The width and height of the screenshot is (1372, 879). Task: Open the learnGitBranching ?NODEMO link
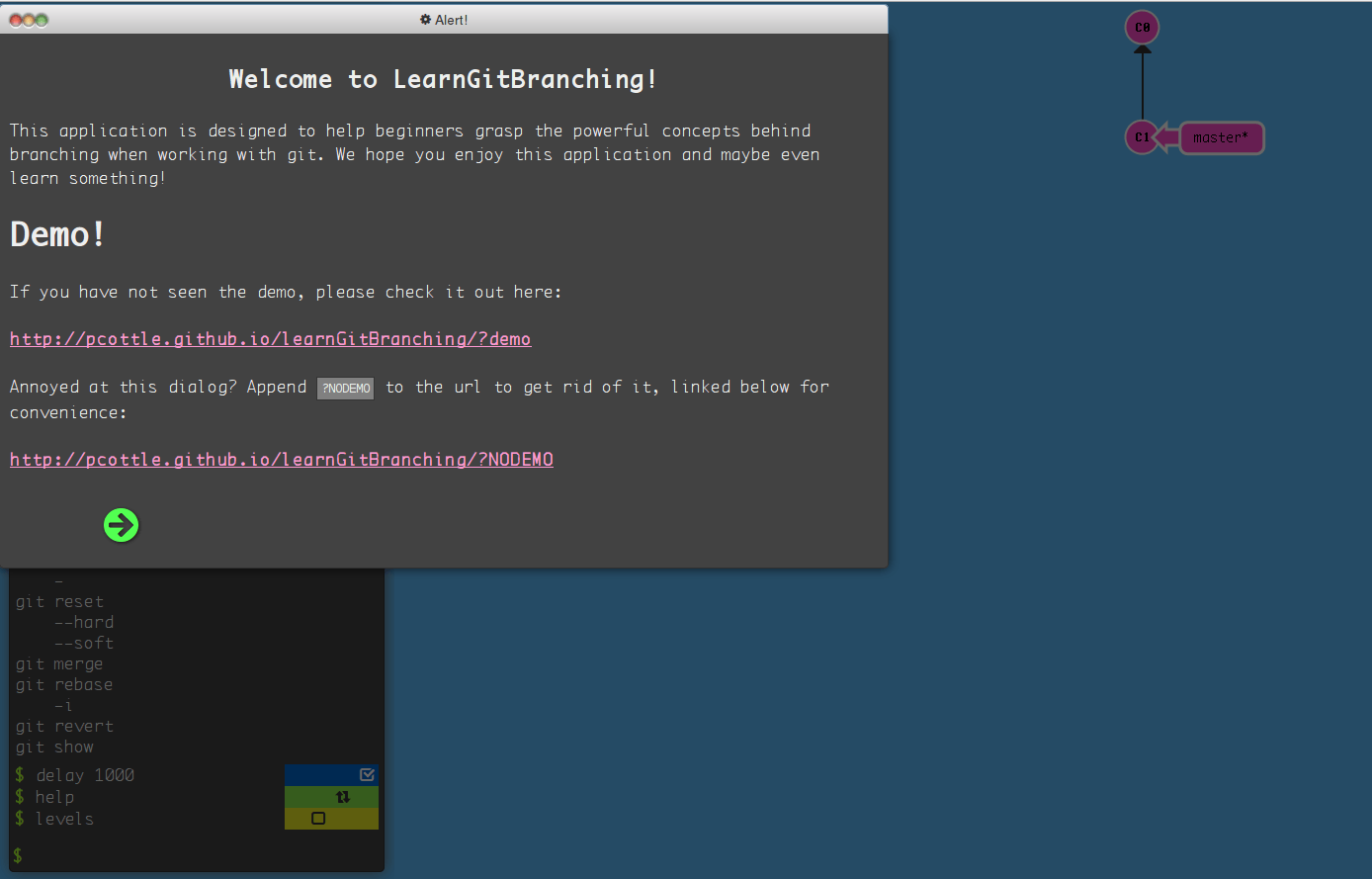[x=281, y=460]
